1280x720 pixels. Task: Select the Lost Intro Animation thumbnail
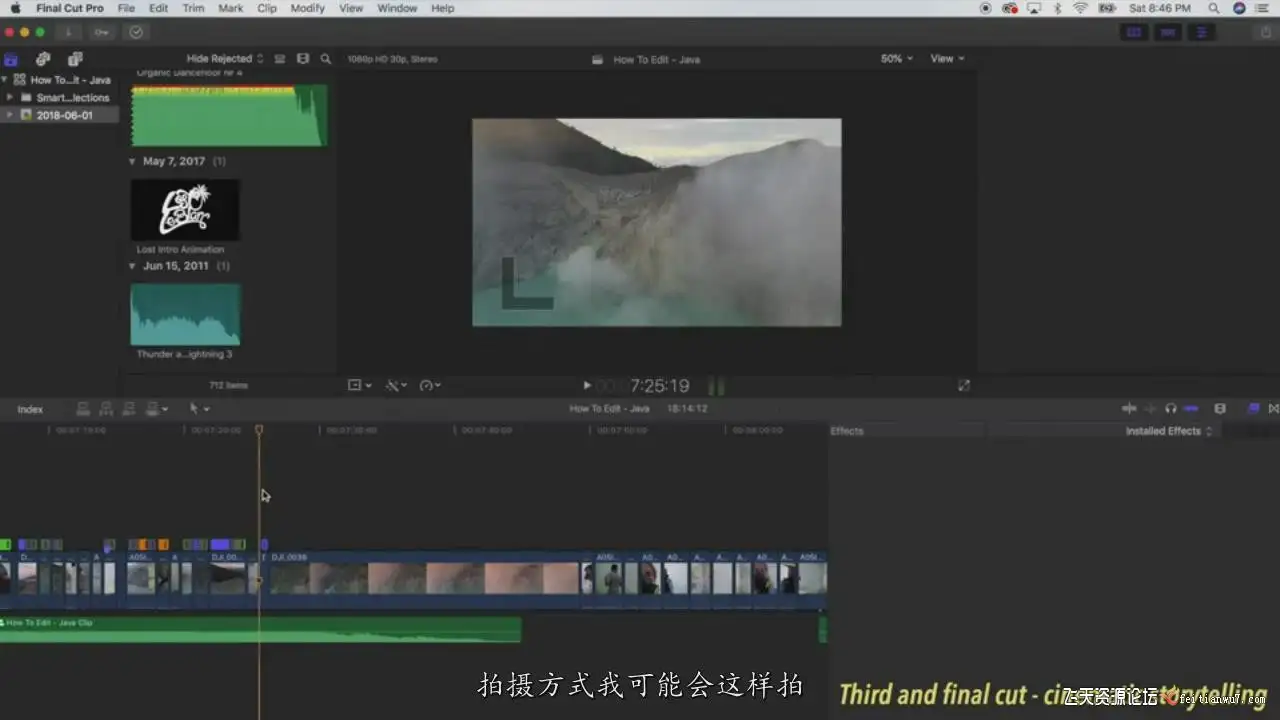185,210
